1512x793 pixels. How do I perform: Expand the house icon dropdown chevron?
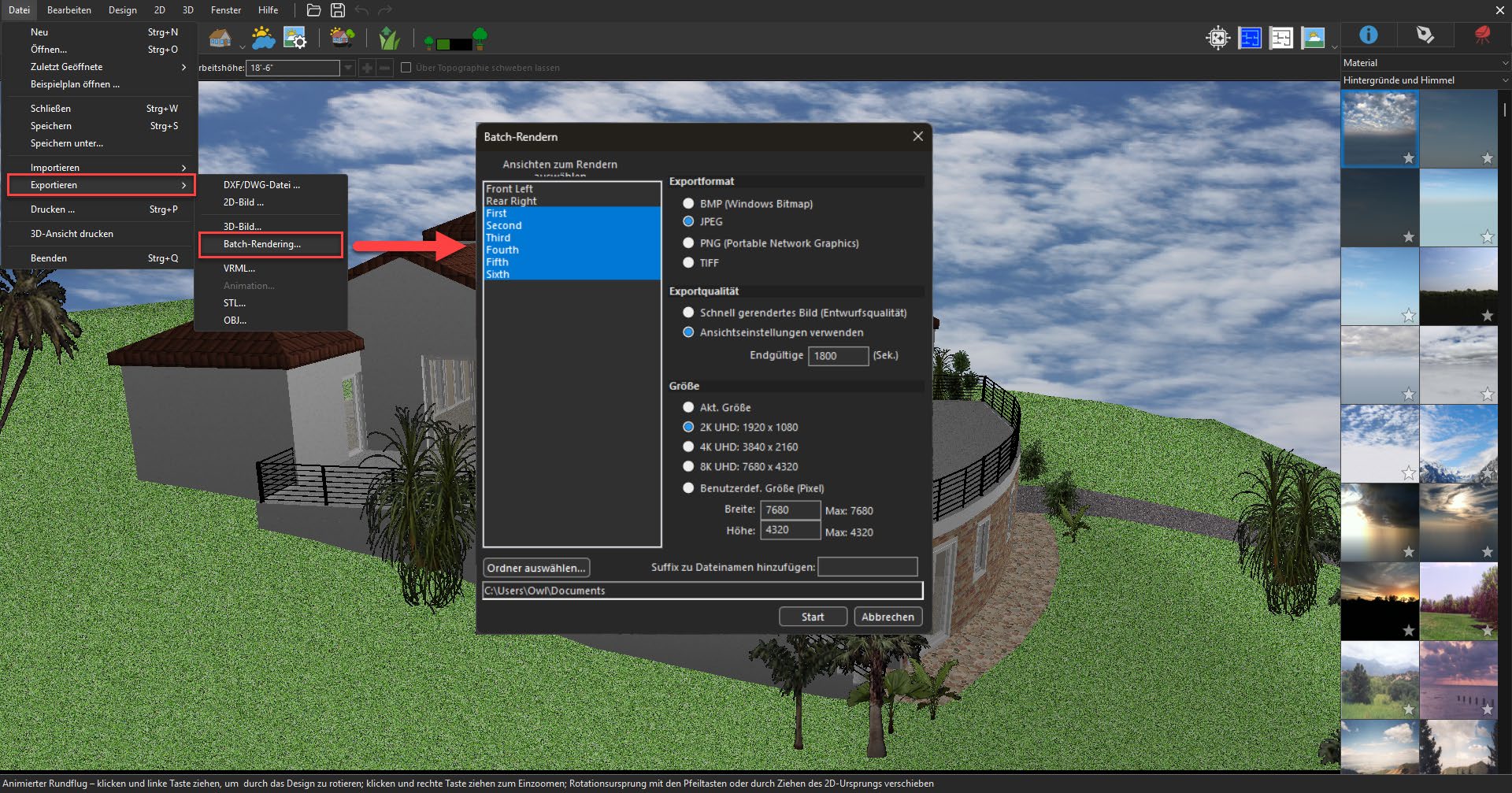pos(242,47)
